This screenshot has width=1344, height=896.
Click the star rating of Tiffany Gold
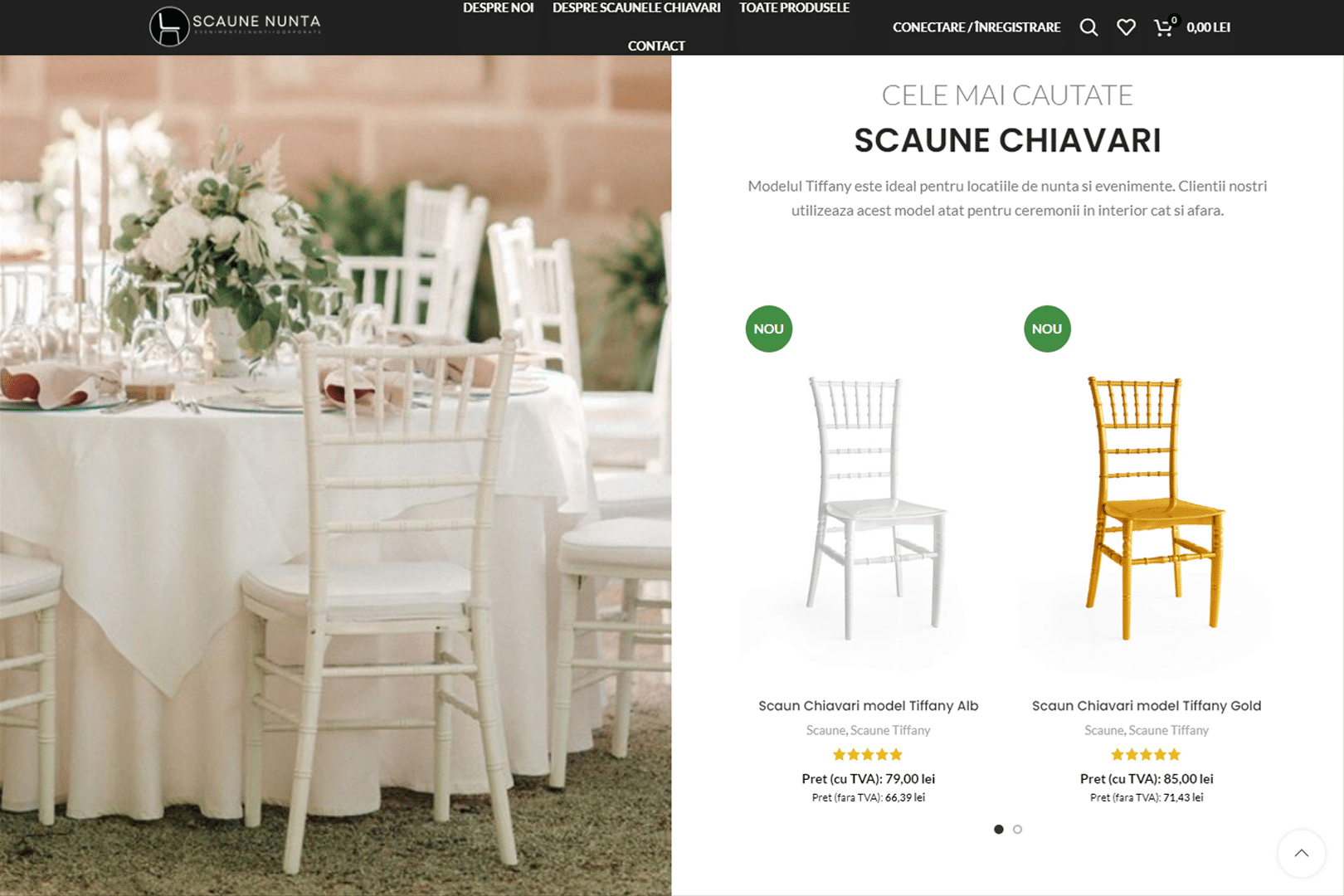1146,754
